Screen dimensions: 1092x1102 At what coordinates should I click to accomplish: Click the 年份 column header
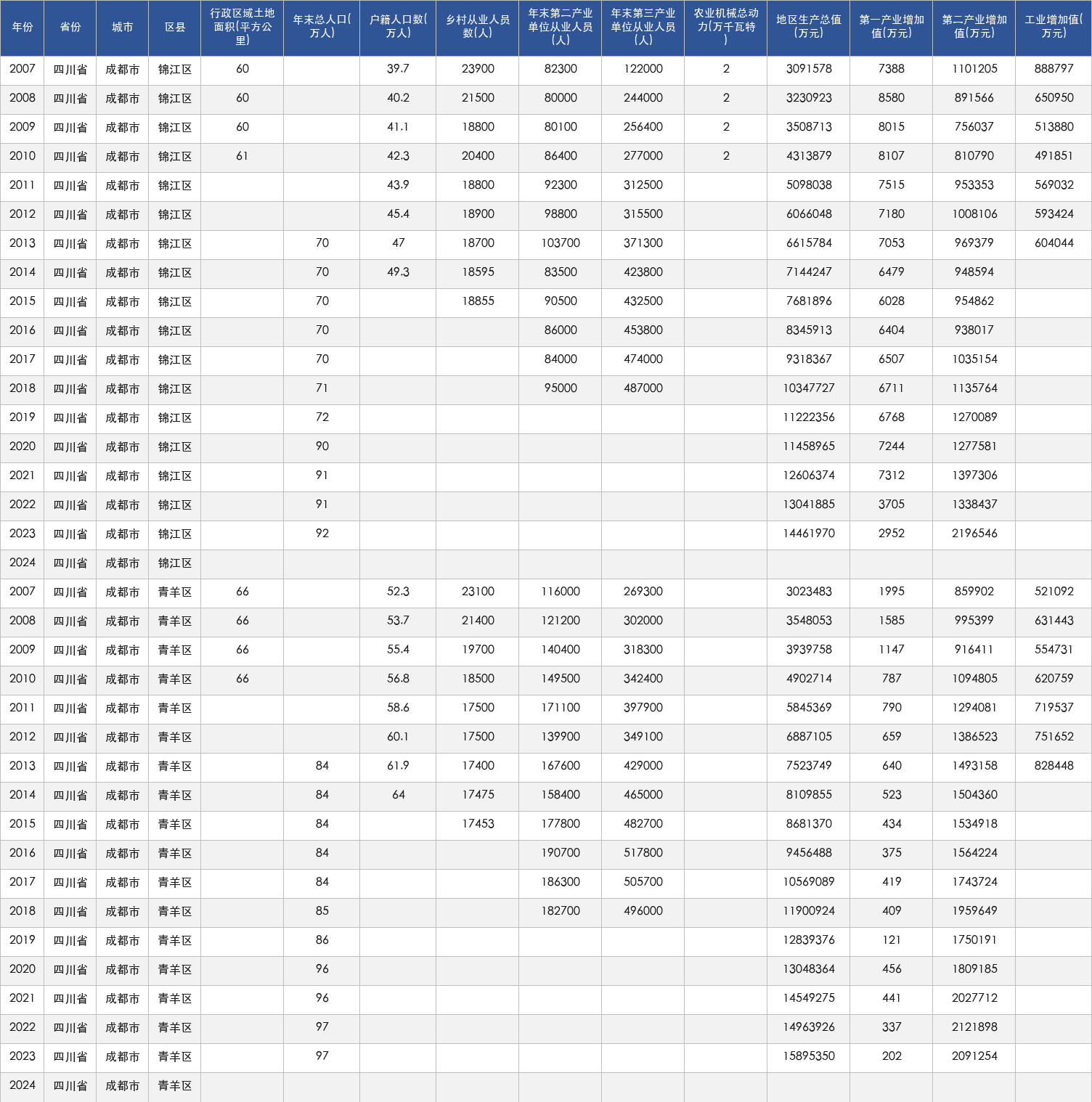pyautogui.click(x=23, y=28)
